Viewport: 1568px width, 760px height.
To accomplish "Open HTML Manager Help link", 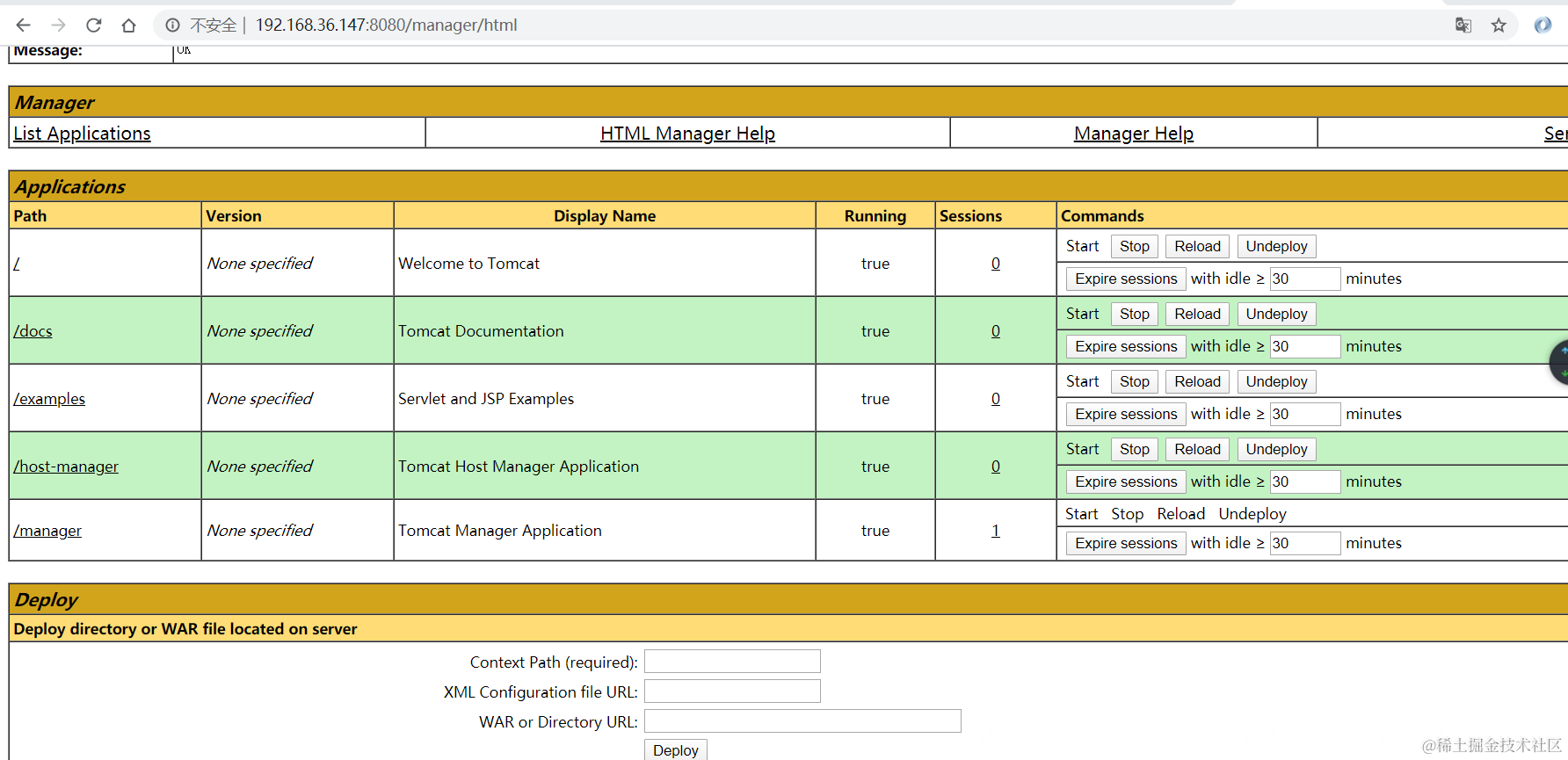I will coord(687,134).
